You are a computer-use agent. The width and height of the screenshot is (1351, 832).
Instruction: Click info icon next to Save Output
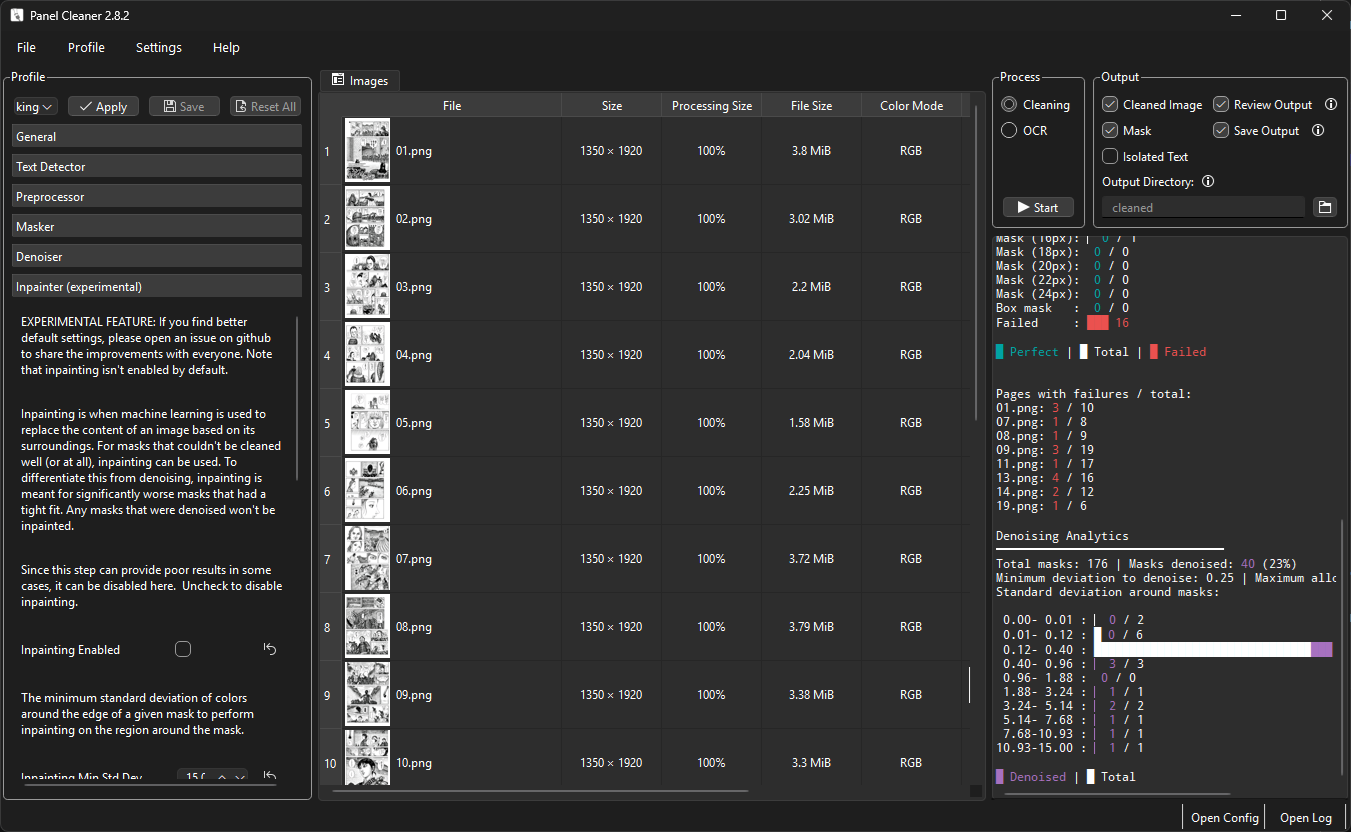click(x=1318, y=130)
